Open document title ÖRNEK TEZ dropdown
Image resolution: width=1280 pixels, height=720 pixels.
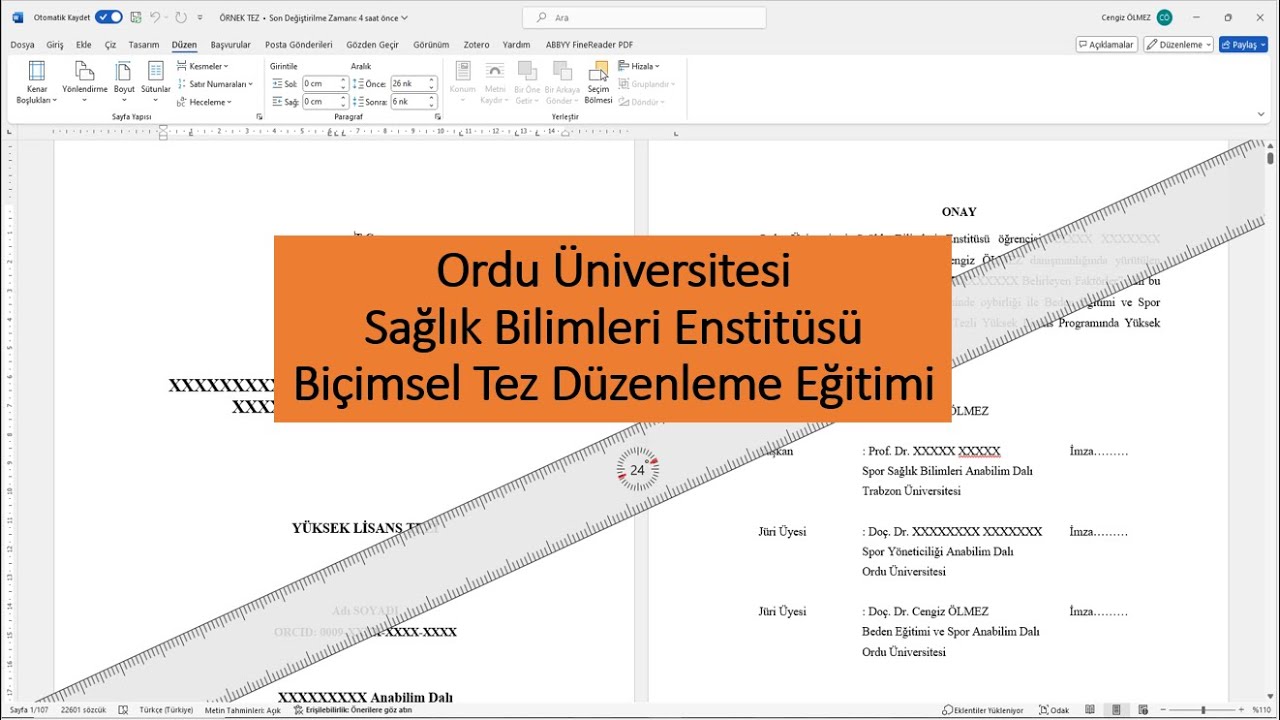pyautogui.click(x=313, y=18)
